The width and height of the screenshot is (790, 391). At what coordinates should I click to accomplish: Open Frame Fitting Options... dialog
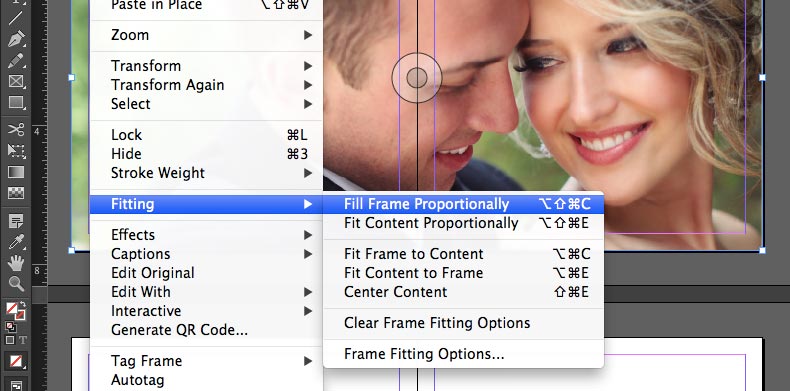click(x=464, y=354)
